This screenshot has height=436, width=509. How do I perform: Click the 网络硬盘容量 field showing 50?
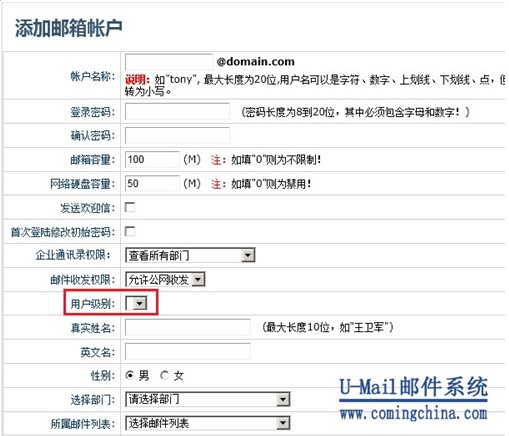tap(152, 183)
